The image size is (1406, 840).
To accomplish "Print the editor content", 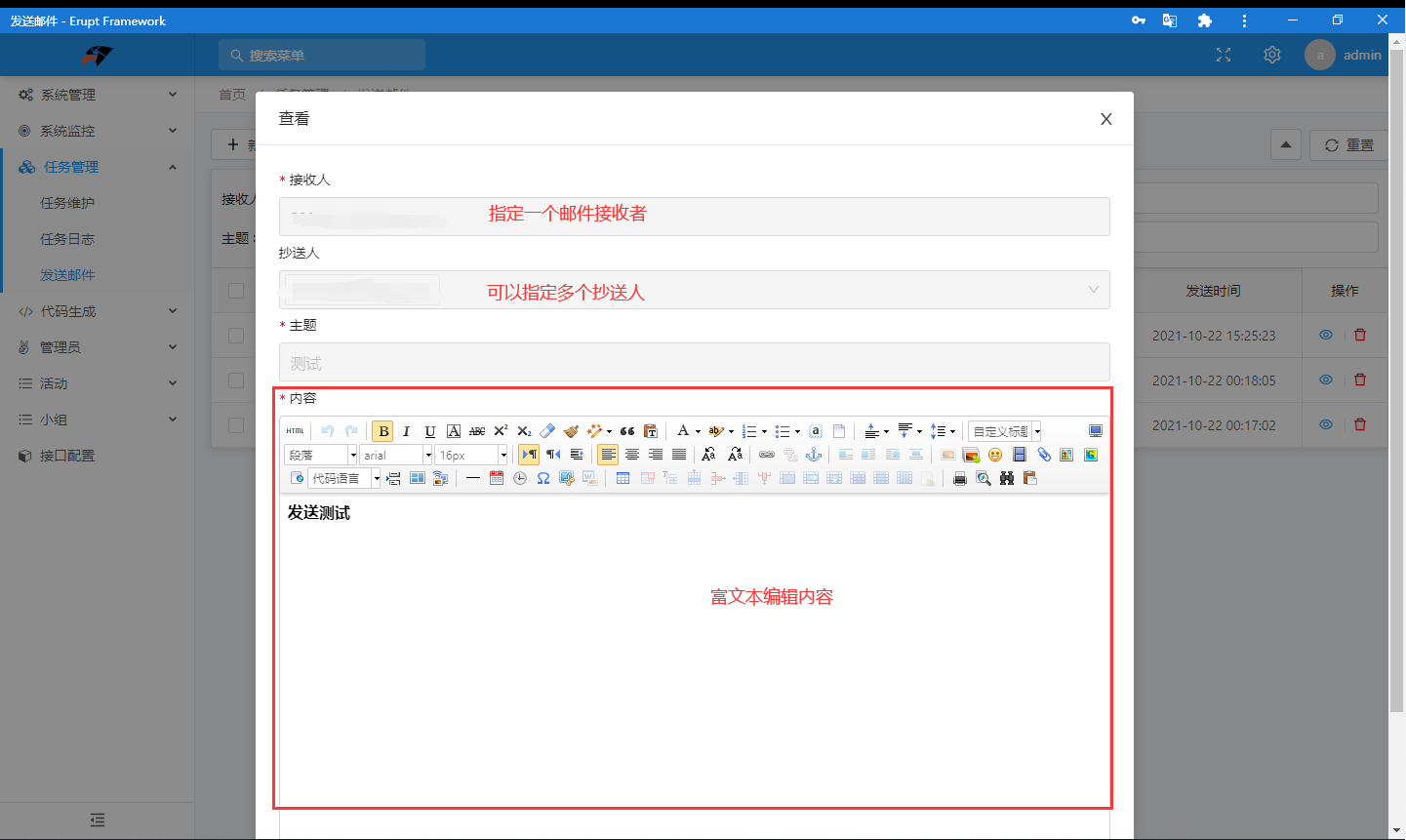I will (960, 478).
